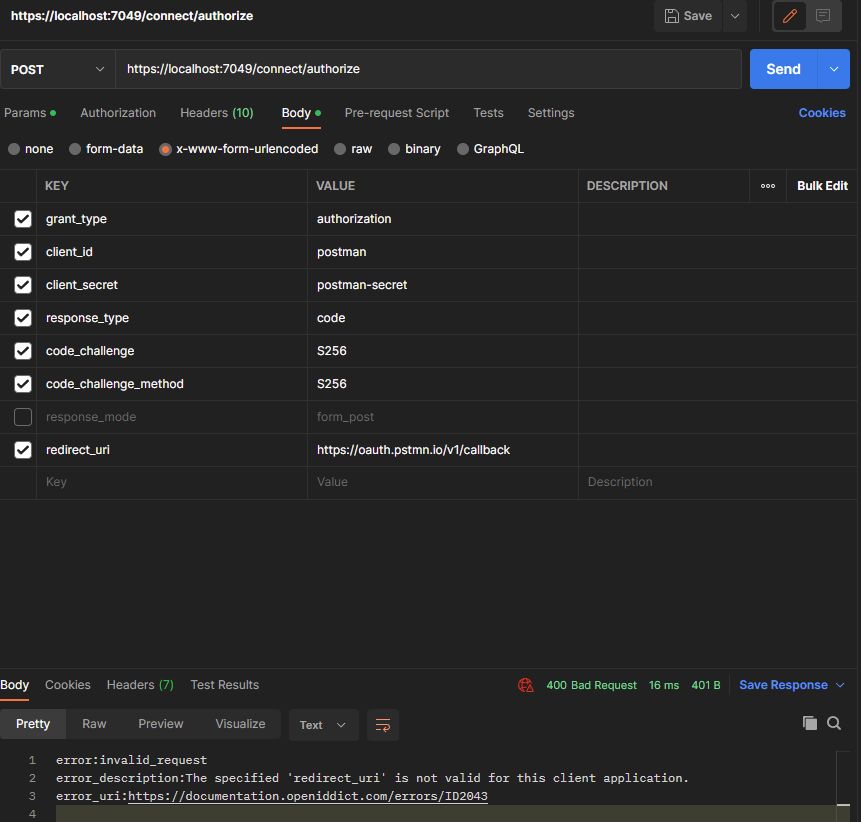Click Bulk Edit

point(822,186)
